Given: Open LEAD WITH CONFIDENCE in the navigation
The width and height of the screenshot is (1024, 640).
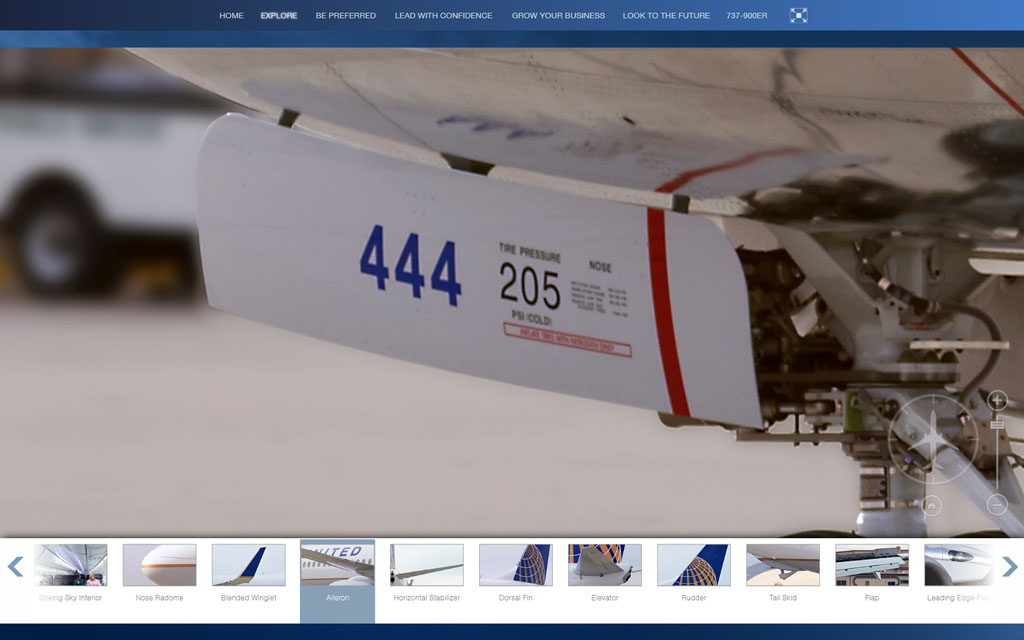Looking at the screenshot, I should point(443,16).
